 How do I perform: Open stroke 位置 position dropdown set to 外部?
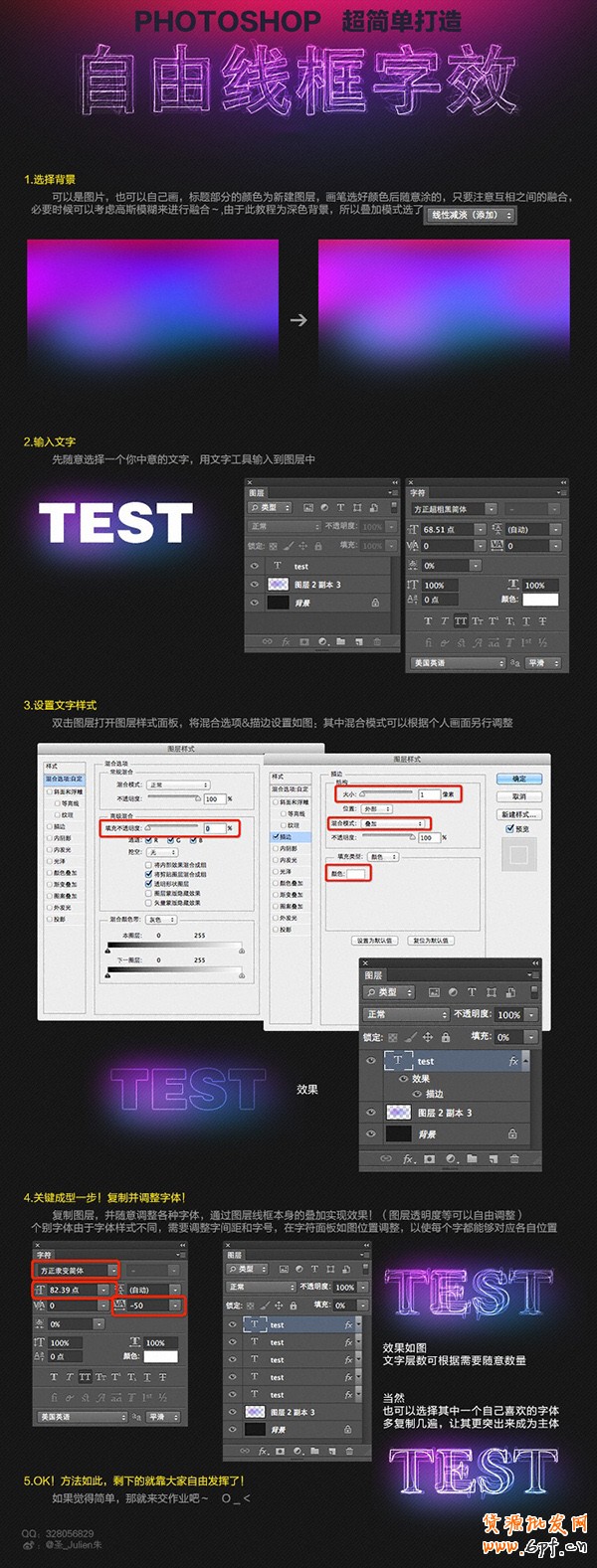pyautogui.click(x=376, y=808)
